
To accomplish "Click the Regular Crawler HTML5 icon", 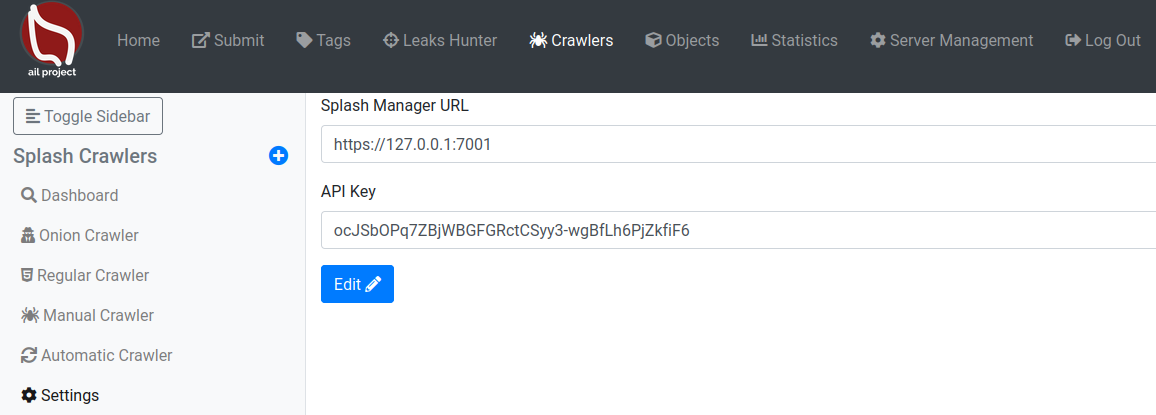I will click(x=27, y=275).
